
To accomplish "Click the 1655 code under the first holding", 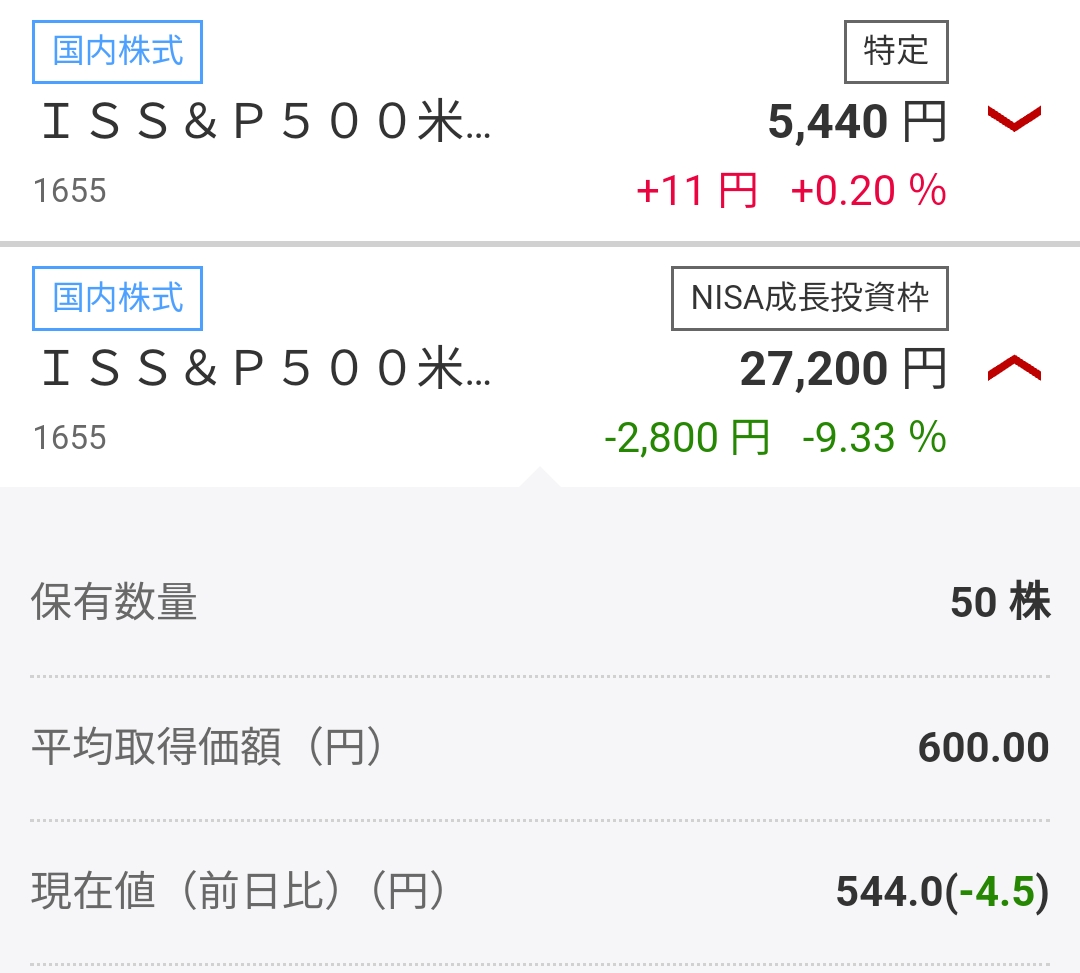I will (70, 191).
